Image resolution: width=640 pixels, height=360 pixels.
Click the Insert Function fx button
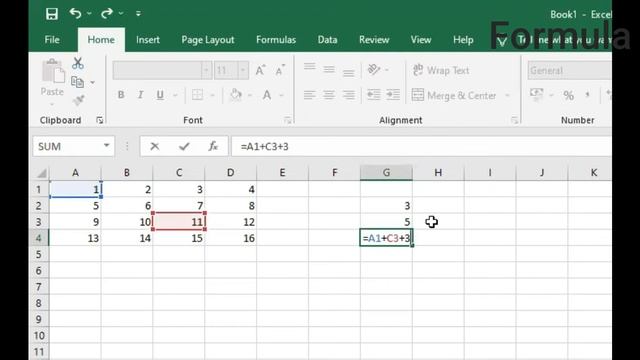pos(213,146)
